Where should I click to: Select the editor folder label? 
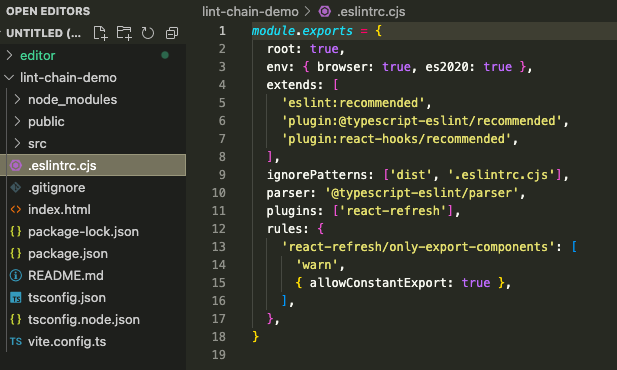pyautogui.click(x=37, y=56)
